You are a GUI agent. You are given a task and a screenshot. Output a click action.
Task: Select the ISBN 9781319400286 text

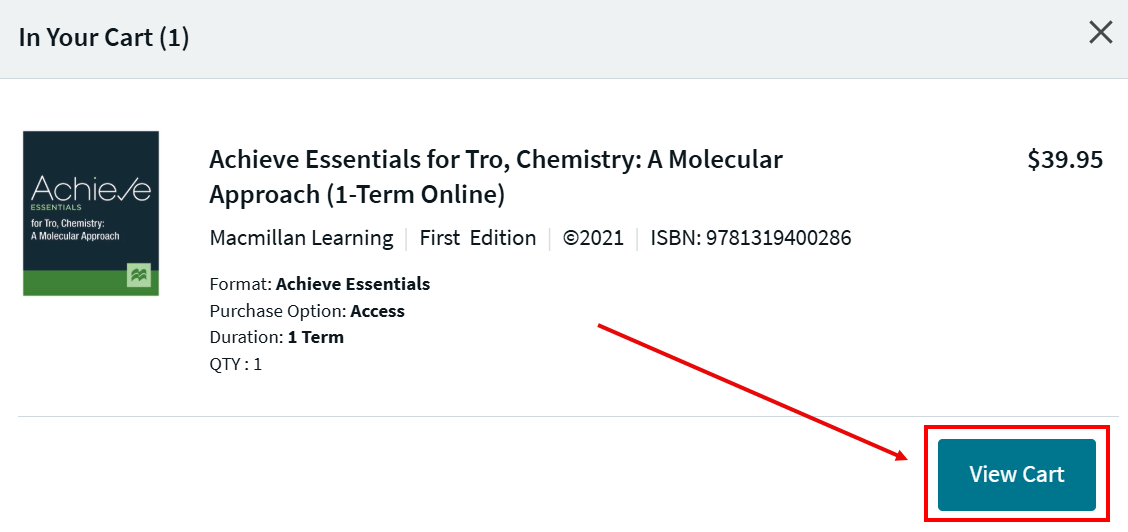coord(750,238)
